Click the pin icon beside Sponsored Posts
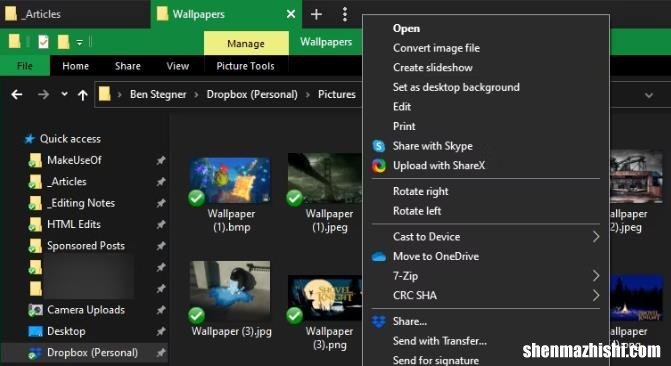The width and height of the screenshot is (671, 366). pyautogui.click(x=160, y=246)
